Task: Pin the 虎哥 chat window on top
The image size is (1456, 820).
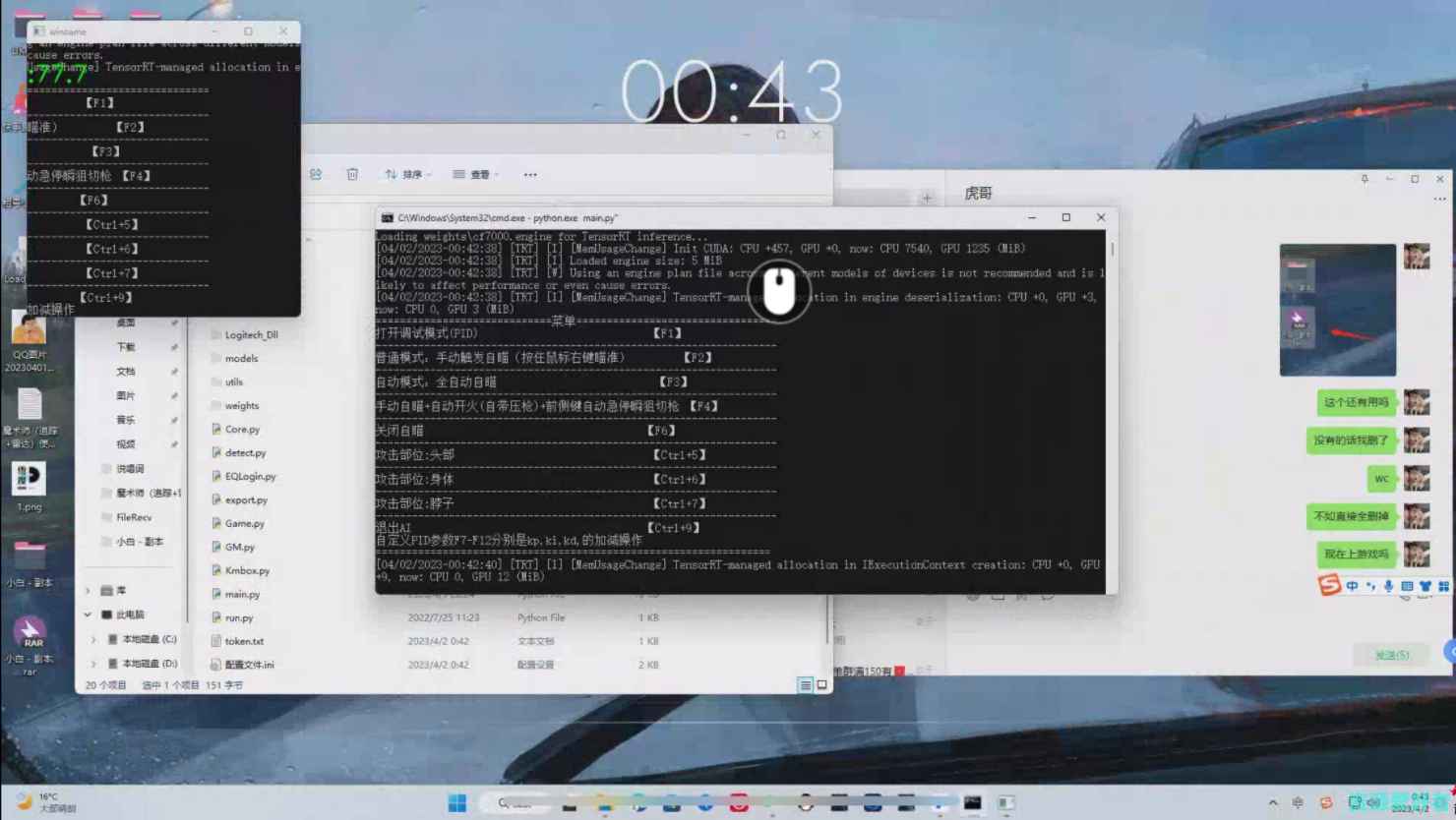Action: tap(1365, 179)
